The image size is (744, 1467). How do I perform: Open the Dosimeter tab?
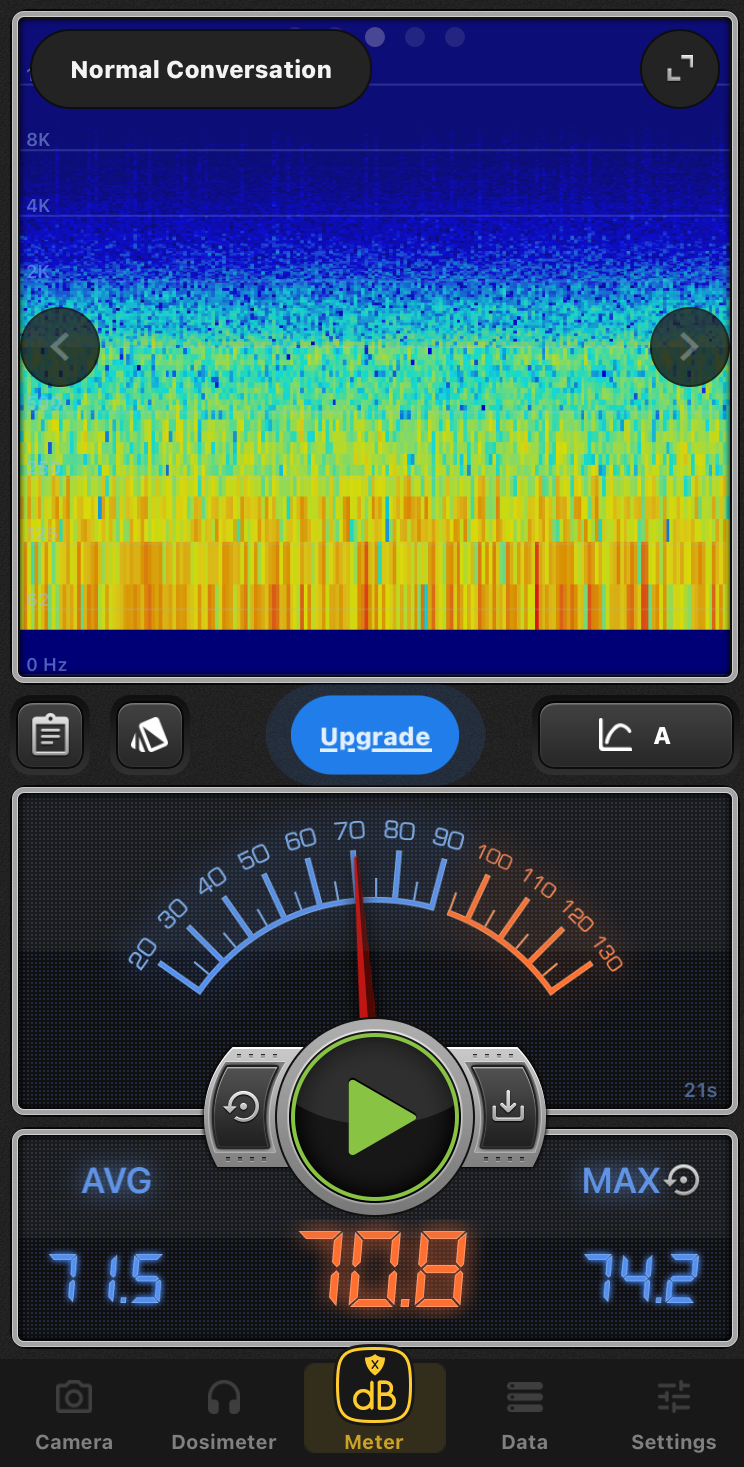tap(224, 1416)
